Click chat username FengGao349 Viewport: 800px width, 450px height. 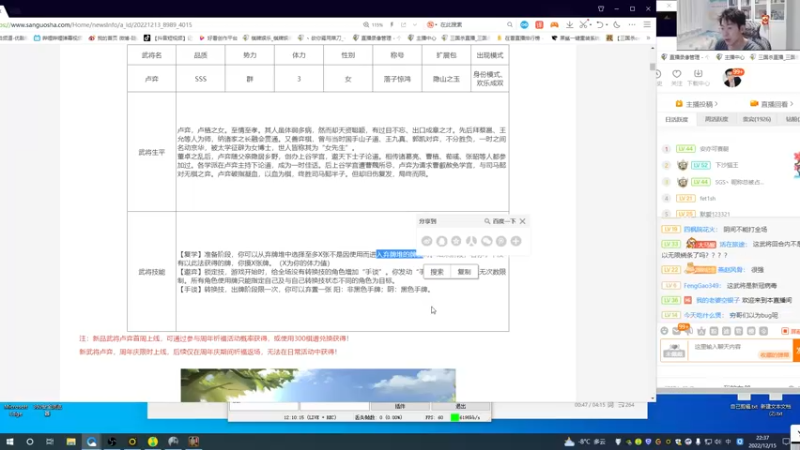point(703,285)
